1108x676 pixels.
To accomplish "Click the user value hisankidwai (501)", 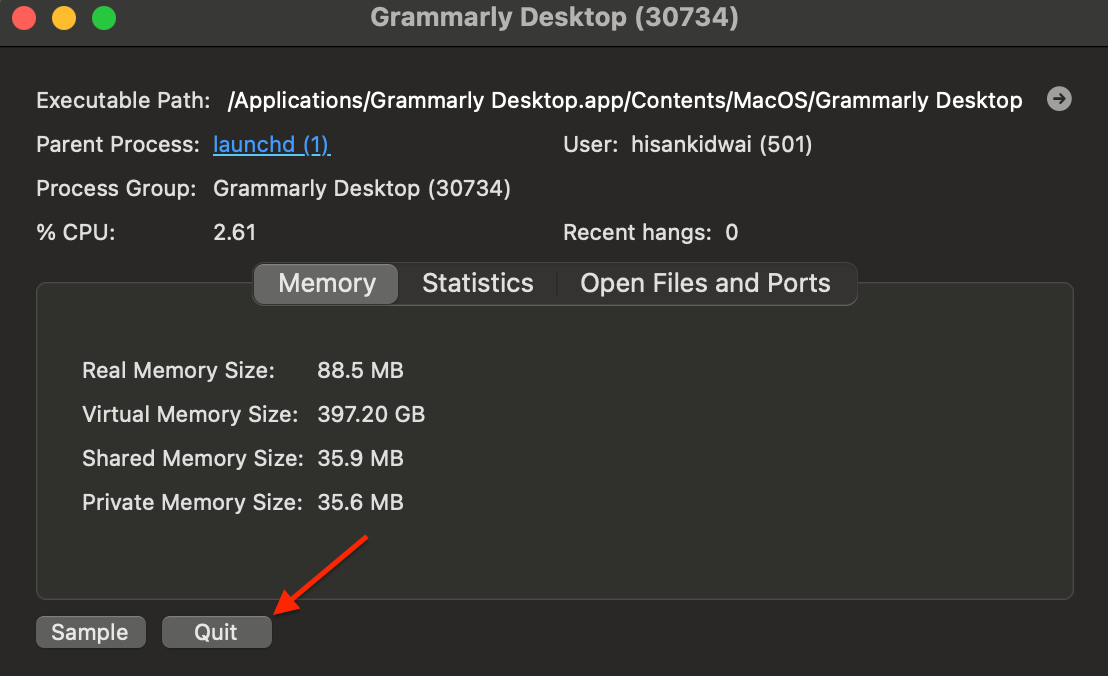I will [x=721, y=145].
